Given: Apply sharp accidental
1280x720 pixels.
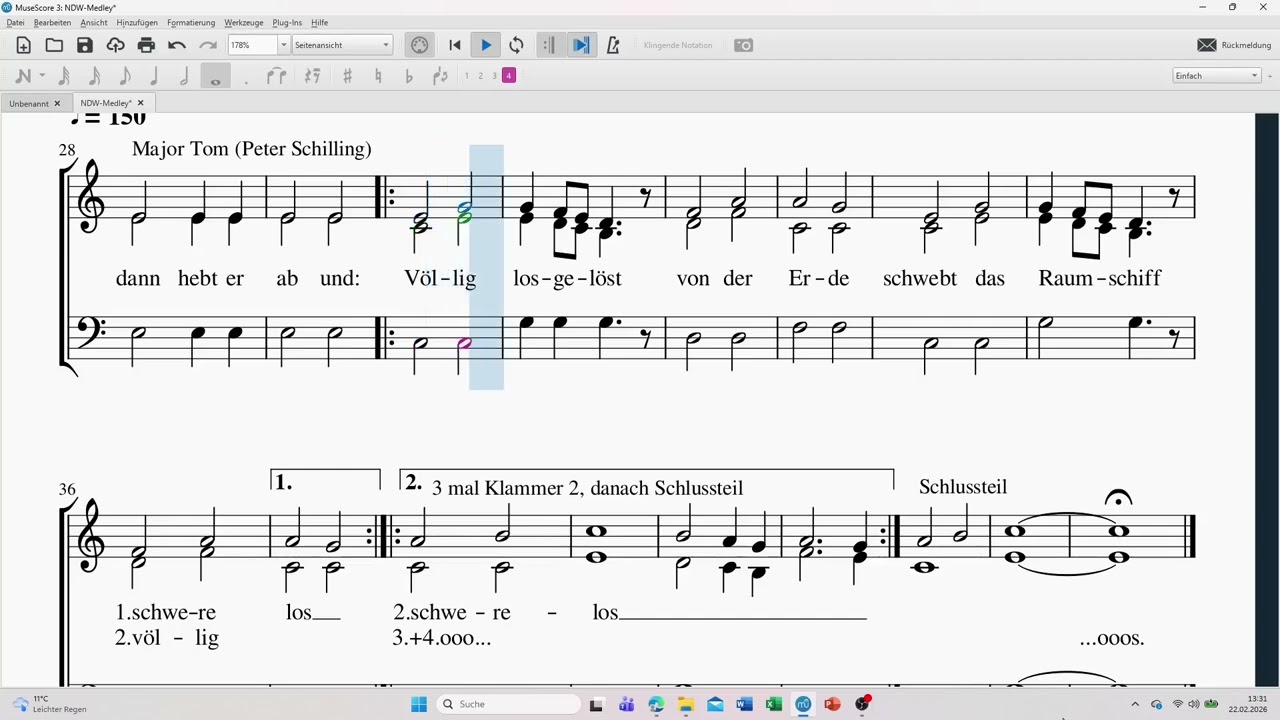Looking at the screenshot, I should 348,76.
